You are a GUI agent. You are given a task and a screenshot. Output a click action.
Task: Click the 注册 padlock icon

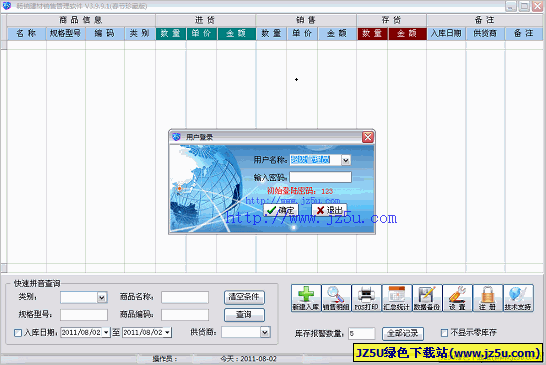[488, 298]
